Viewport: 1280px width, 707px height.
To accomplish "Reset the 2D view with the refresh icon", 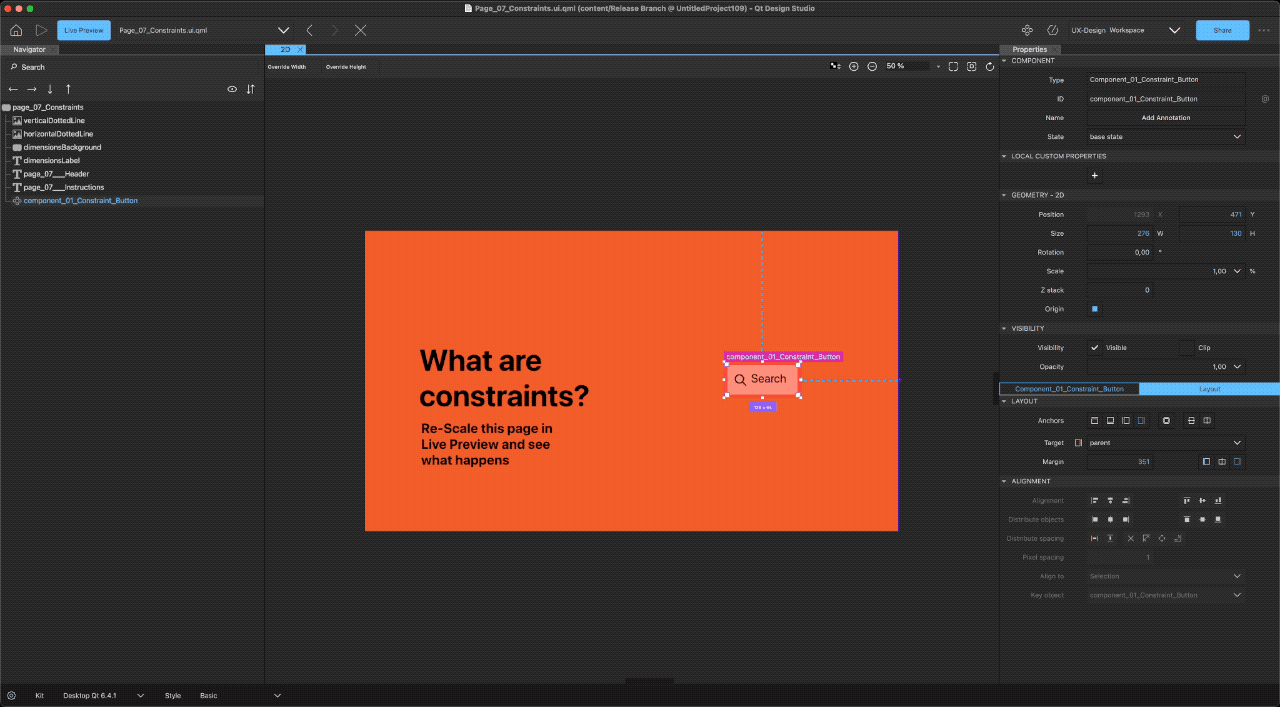I will pos(990,66).
